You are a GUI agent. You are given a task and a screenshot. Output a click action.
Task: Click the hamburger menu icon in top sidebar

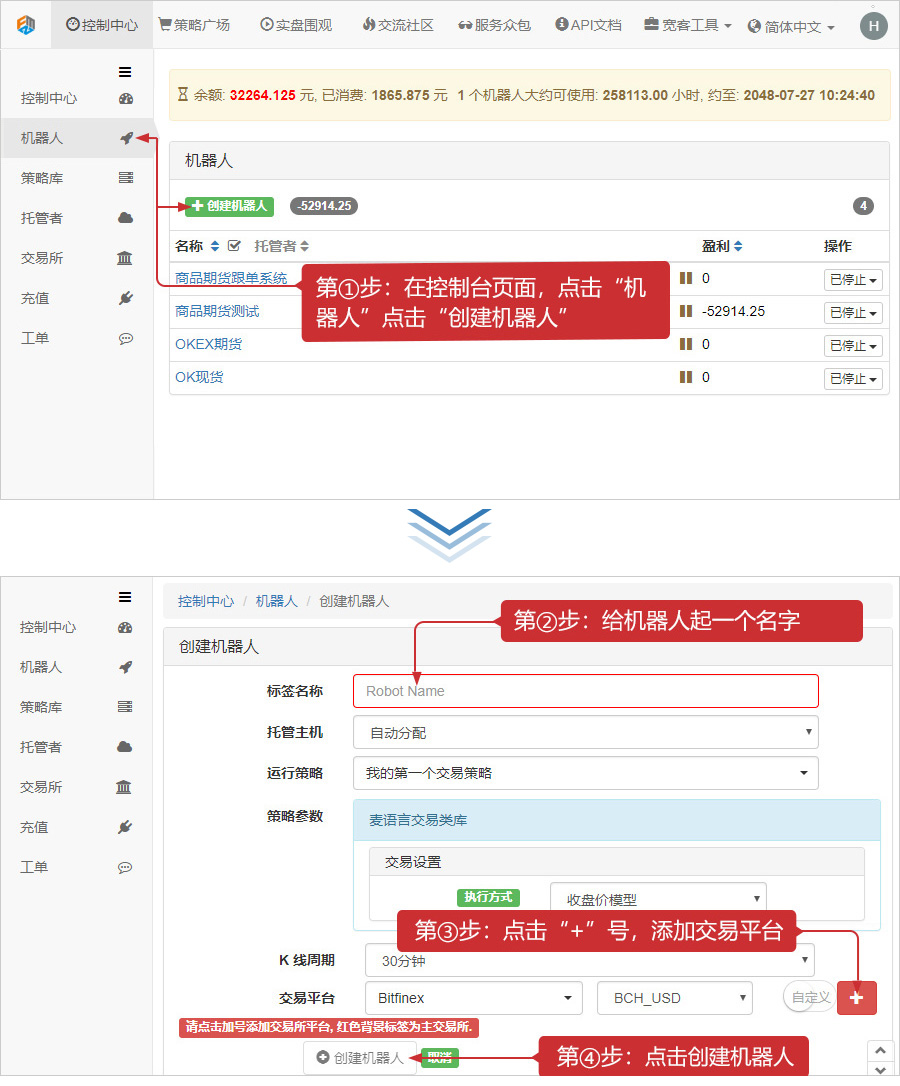point(125,72)
